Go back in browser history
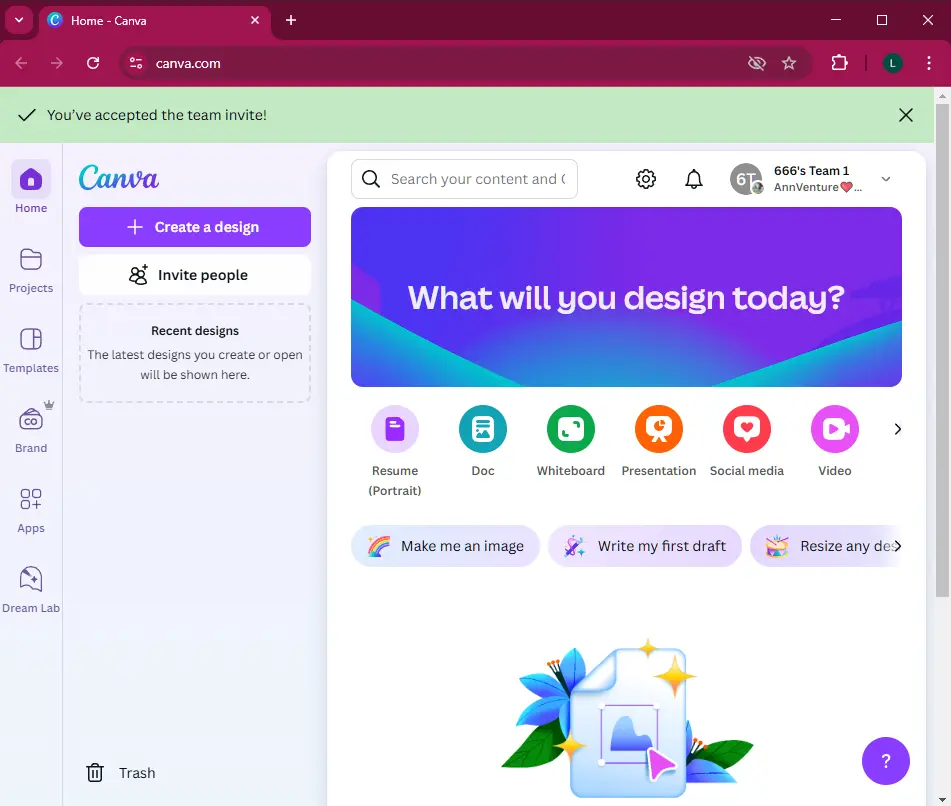Image resolution: width=951 pixels, height=806 pixels. tap(21, 63)
